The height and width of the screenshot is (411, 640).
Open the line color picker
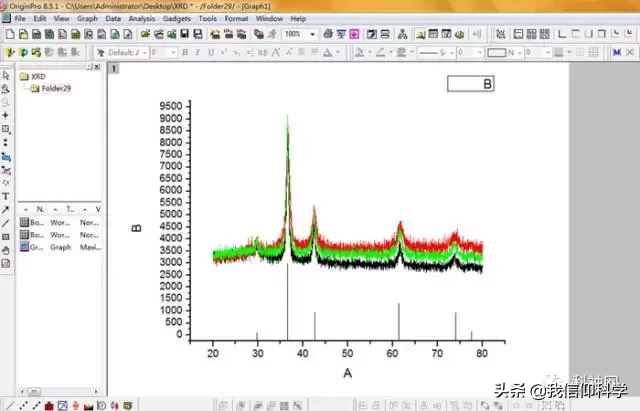click(x=384, y=52)
